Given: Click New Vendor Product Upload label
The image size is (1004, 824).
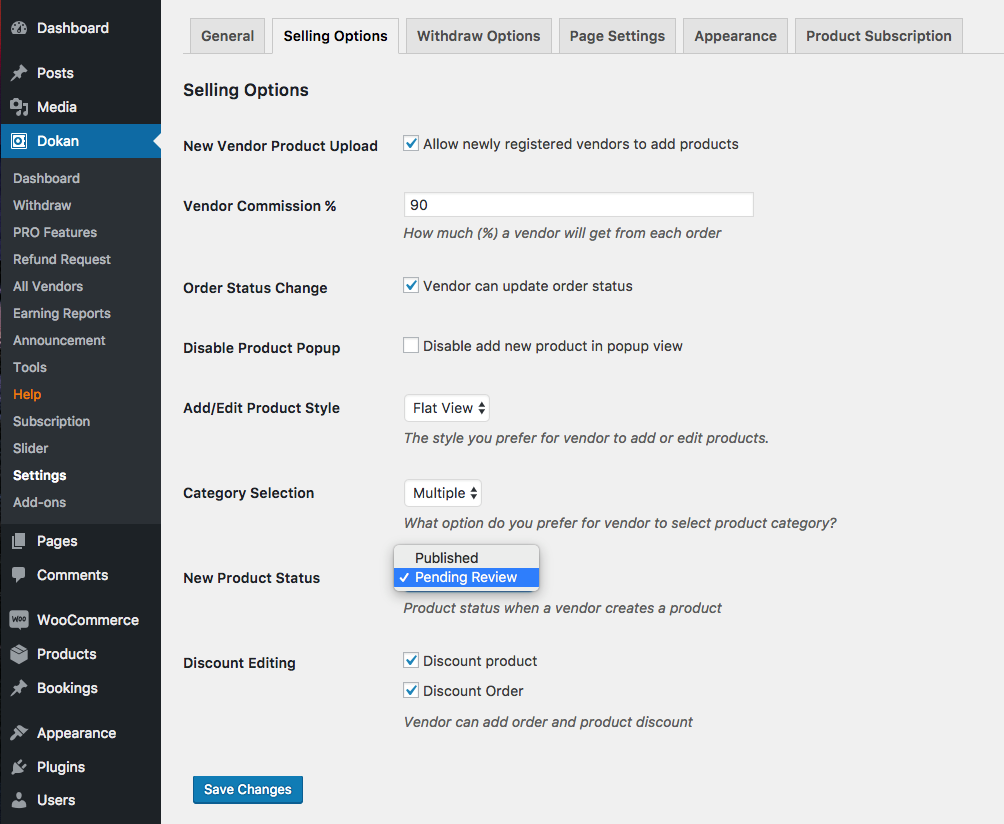Looking at the screenshot, I should 280,146.
